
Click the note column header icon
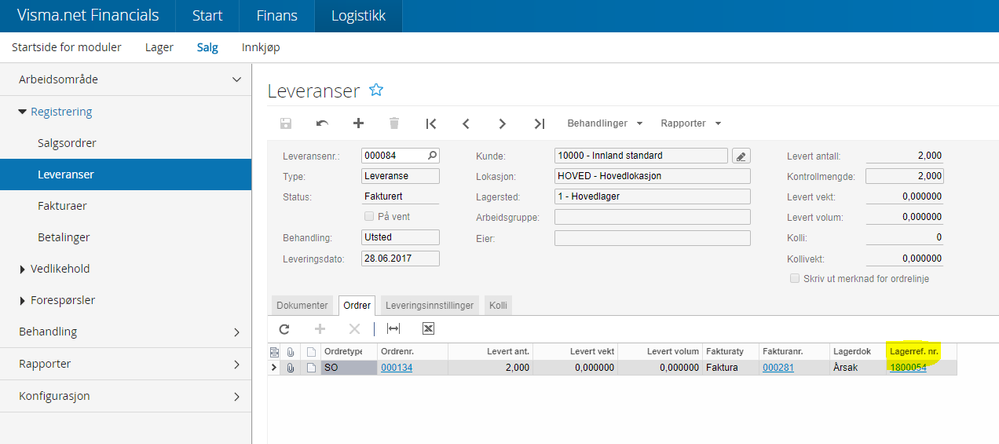pos(312,352)
